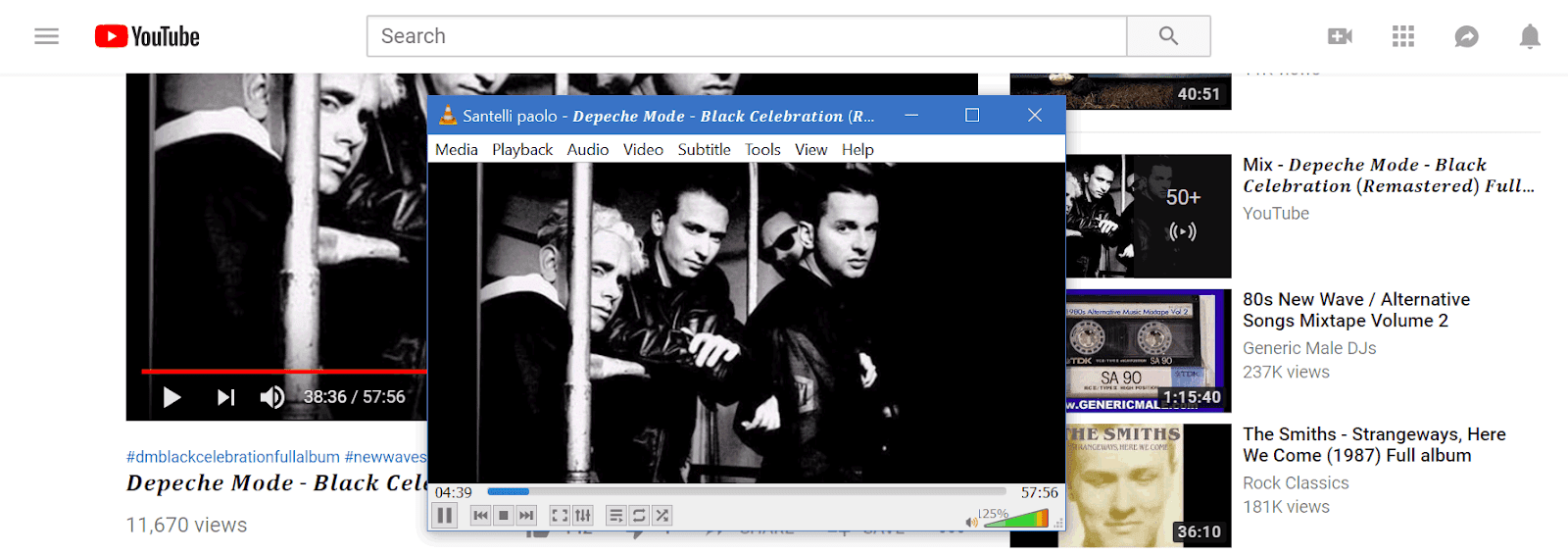The height and width of the screenshot is (555, 1568).
Task: Go to the YouTube home logo
Action: pyautogui.click(x=147, y=36)
